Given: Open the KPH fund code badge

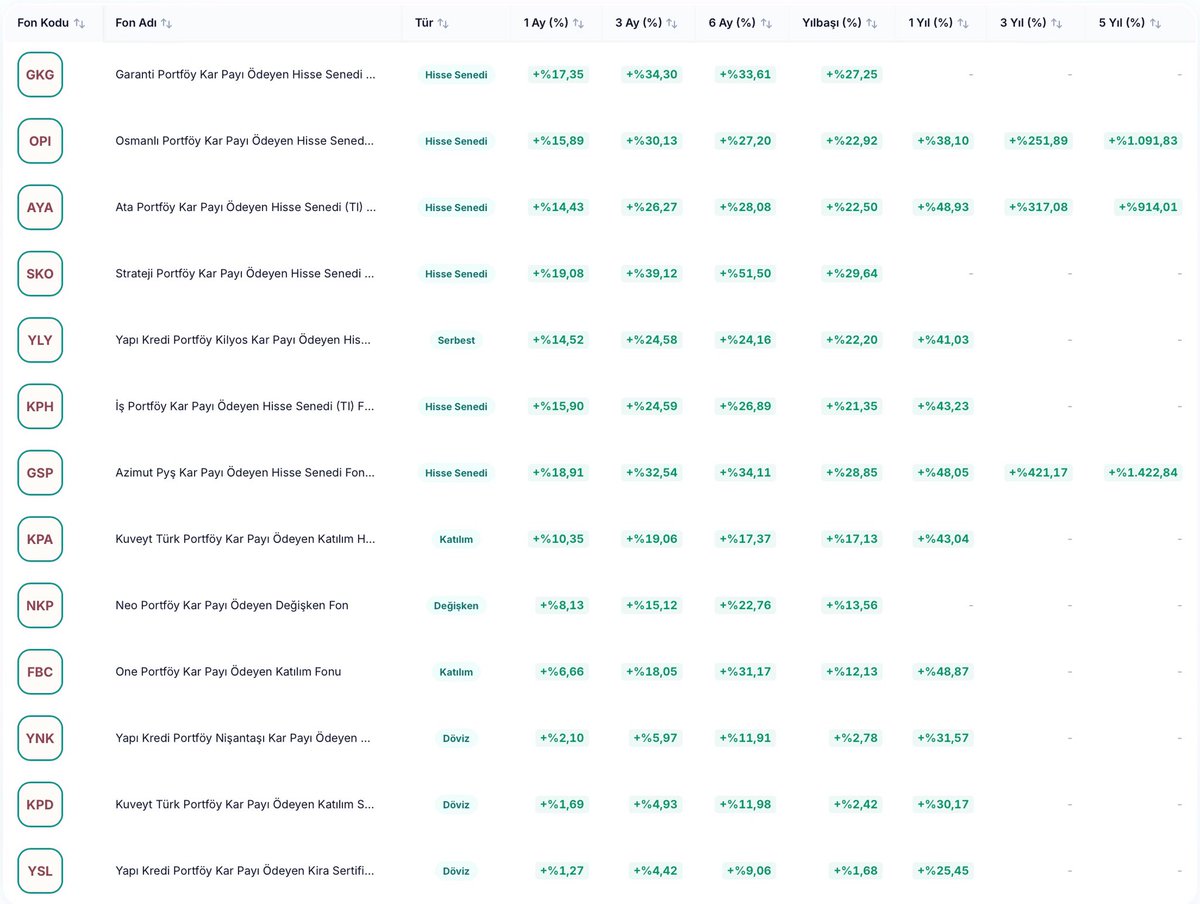Looking at the screenshot, I should point(40,406).
